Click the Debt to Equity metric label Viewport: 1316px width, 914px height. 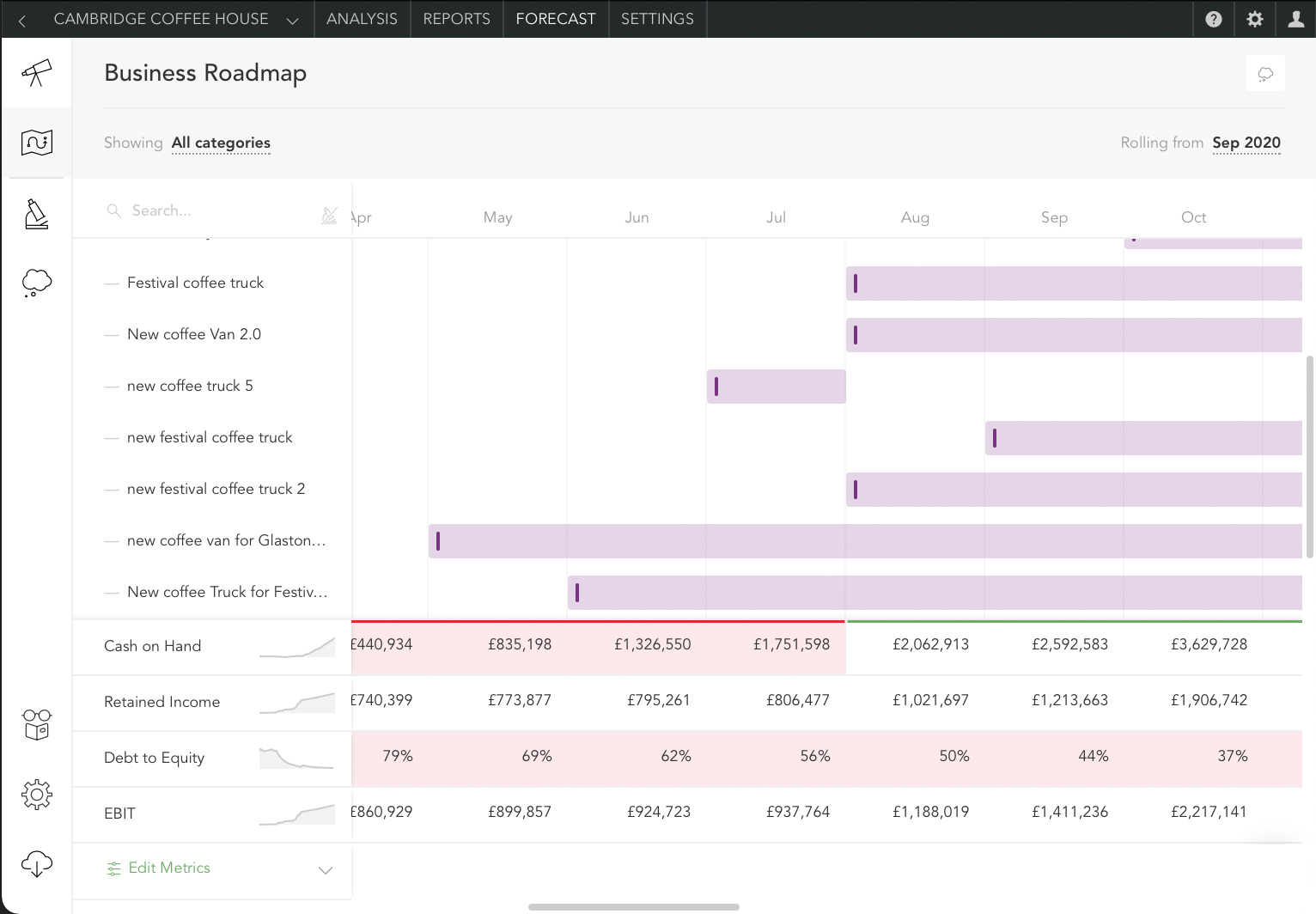154,758
